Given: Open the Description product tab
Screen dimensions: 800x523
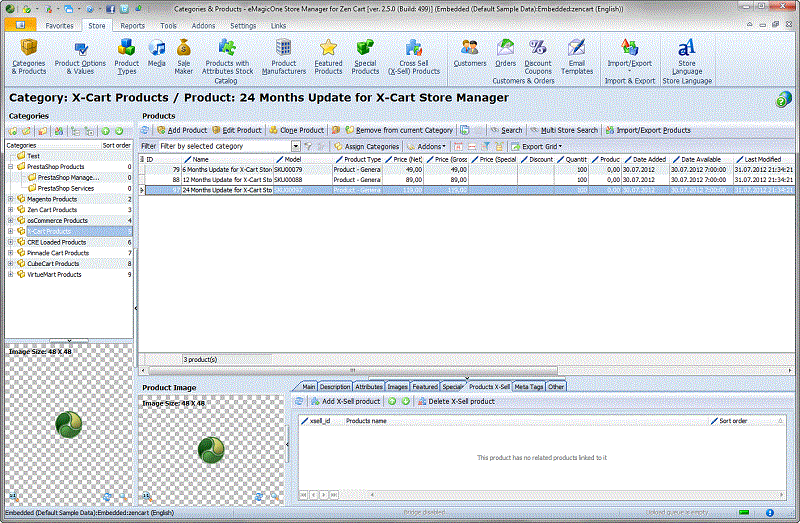Looking at the screenshot, I should click(x=335, y=387).
